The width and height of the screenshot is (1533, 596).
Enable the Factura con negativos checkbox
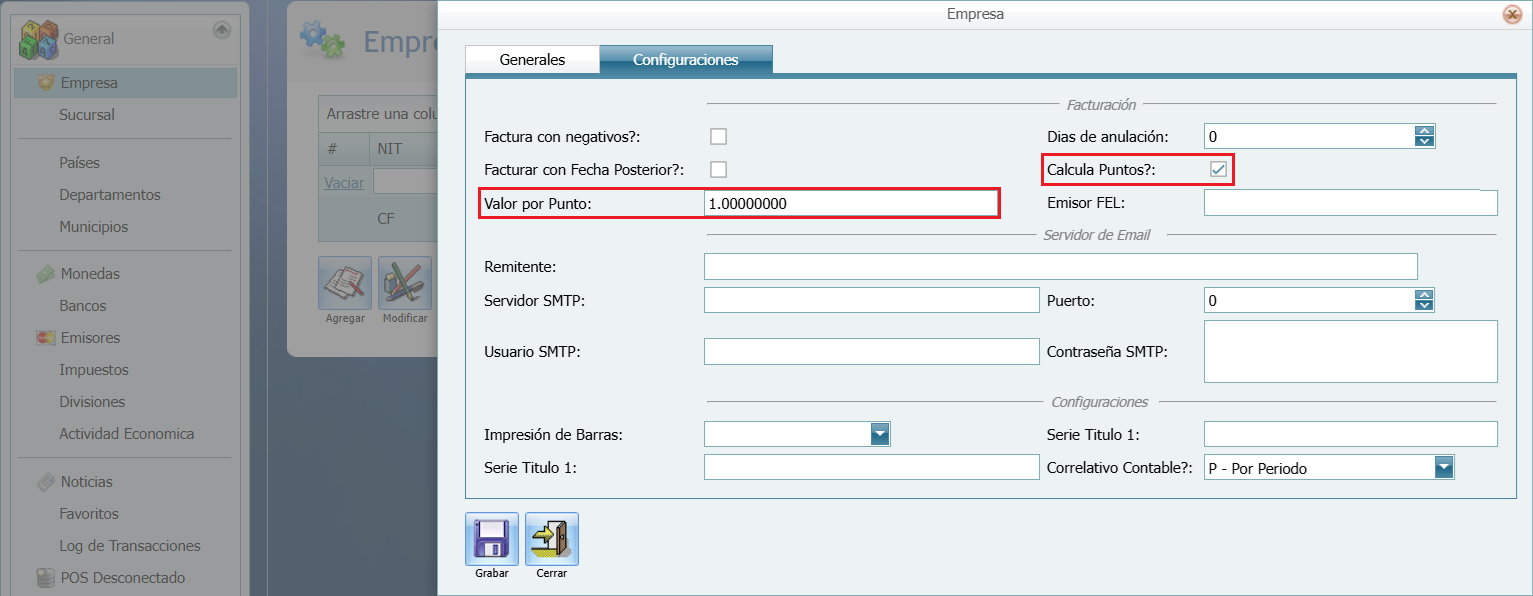[718, 136]
